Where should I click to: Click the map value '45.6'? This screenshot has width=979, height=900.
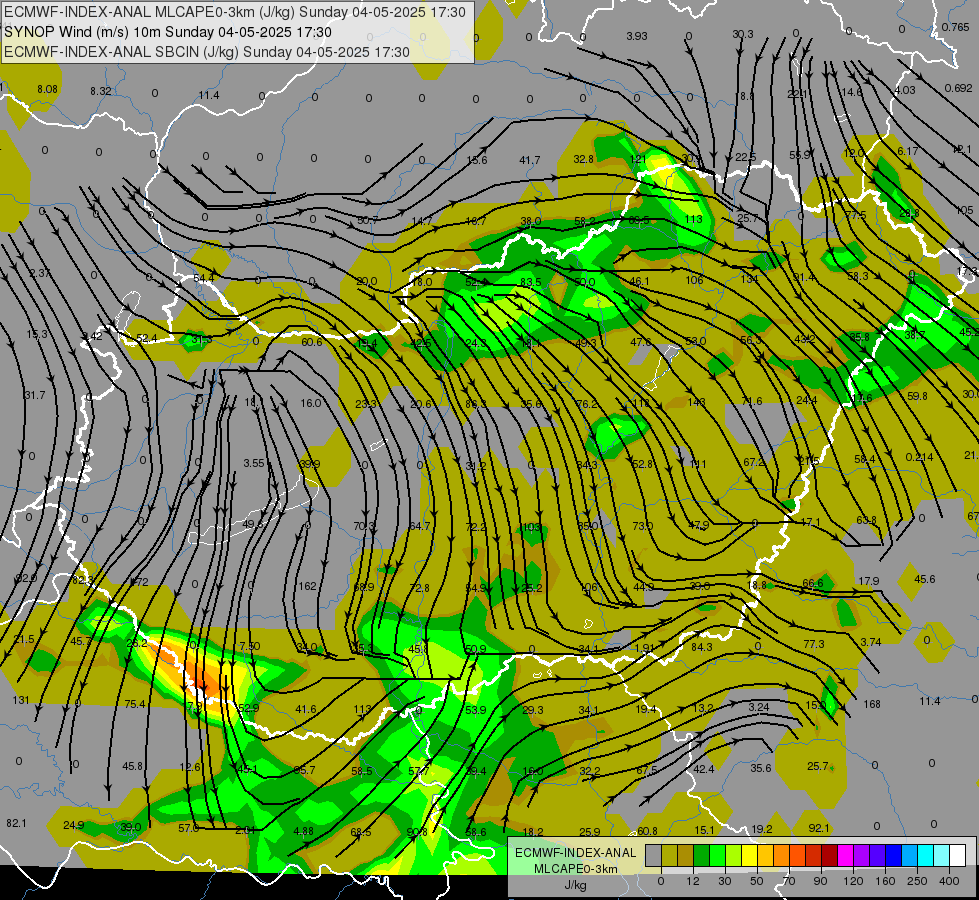(x=925, y=579)
